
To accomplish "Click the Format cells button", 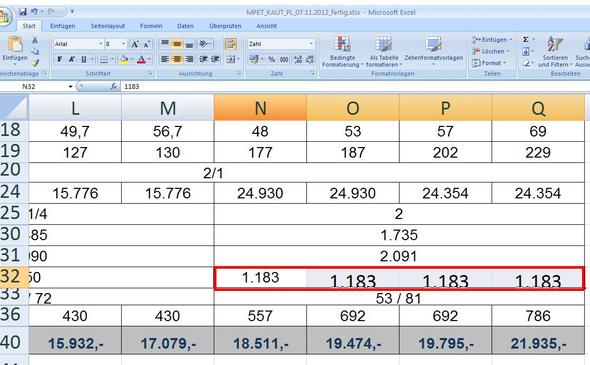I will [x=489, y=63].
